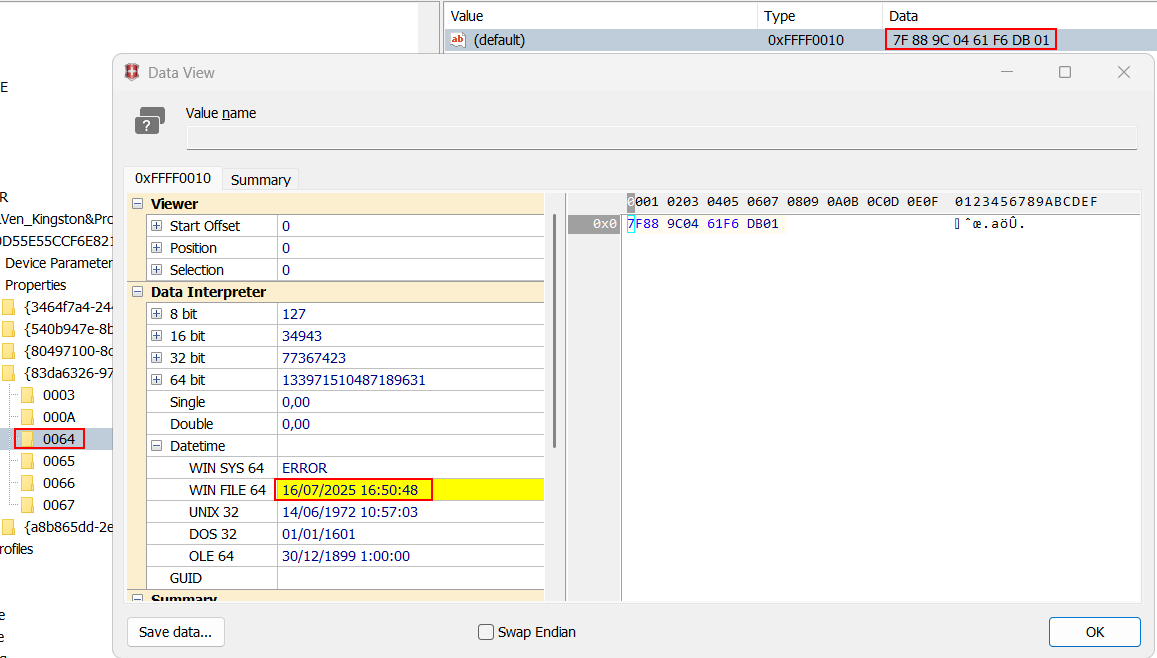Click the 0064 folder icon in tree
This screenshot has height=658, width=1157.
(x=27, y=439)
